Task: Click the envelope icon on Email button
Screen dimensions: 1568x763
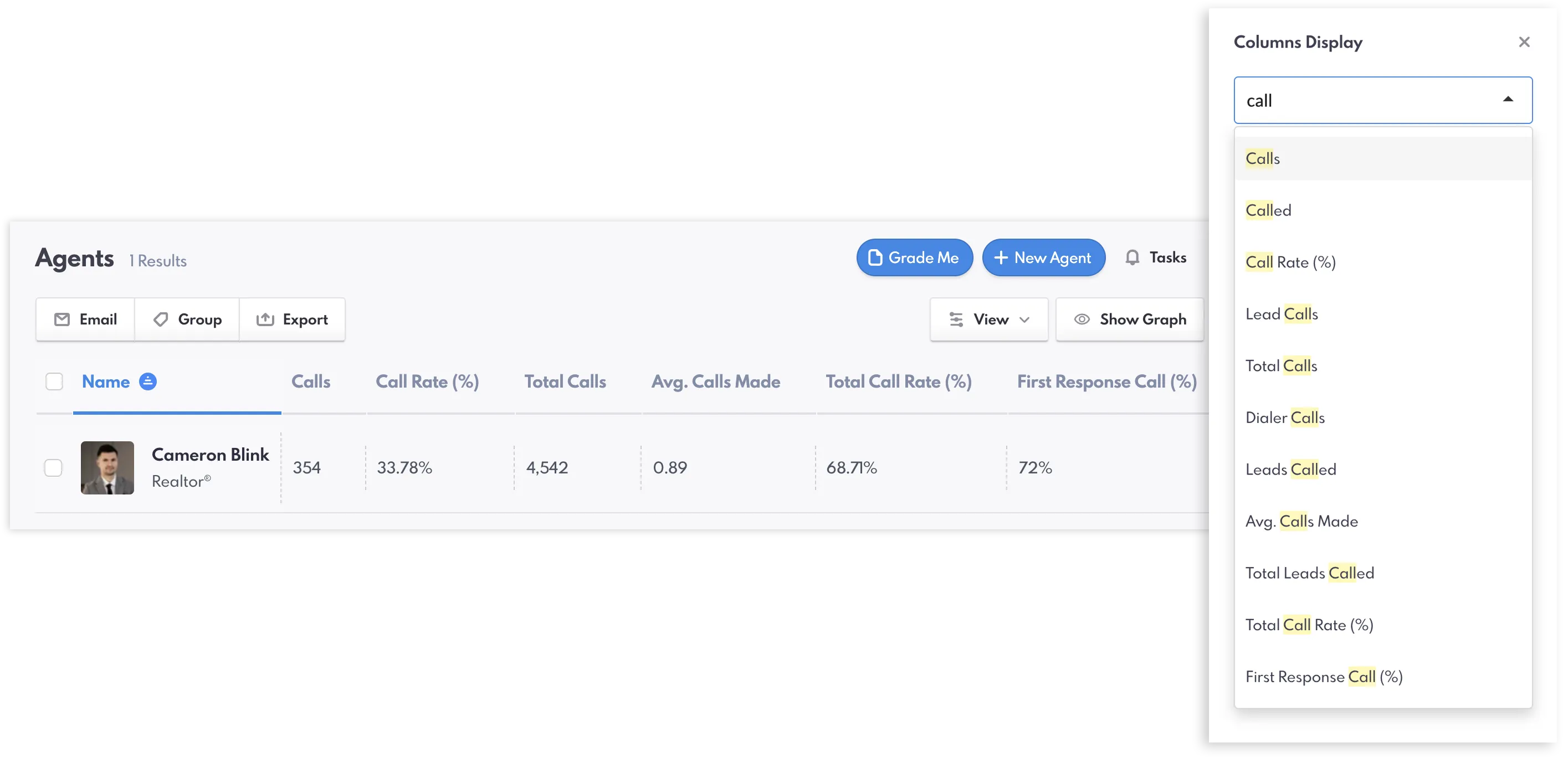Action: click(62, 319)
